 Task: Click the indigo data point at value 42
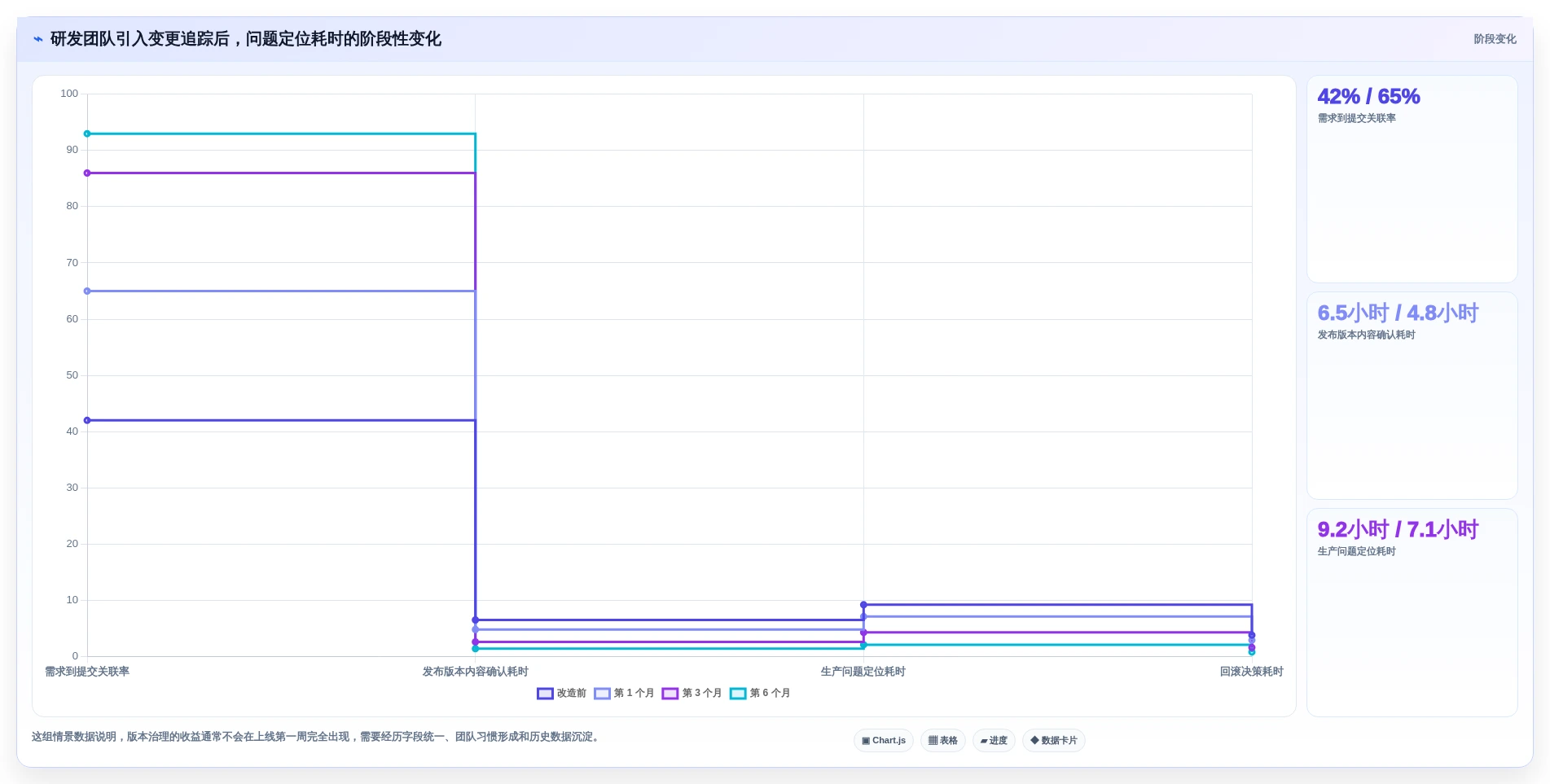pyautogui.click(x=87, y=421)
